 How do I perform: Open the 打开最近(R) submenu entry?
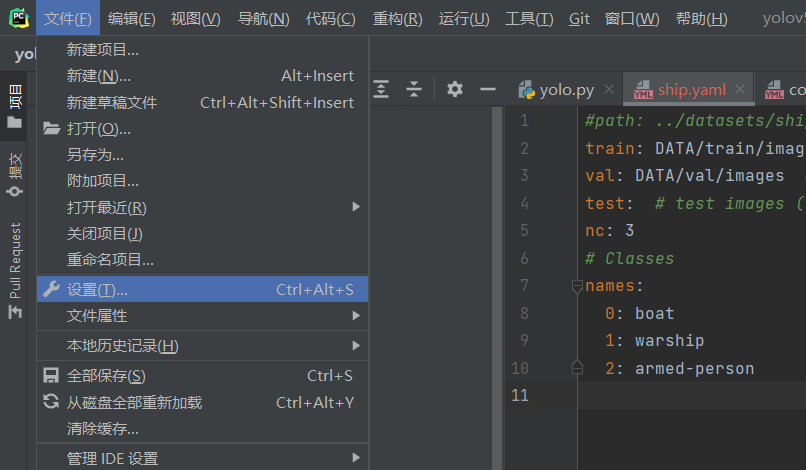[203, 207]
